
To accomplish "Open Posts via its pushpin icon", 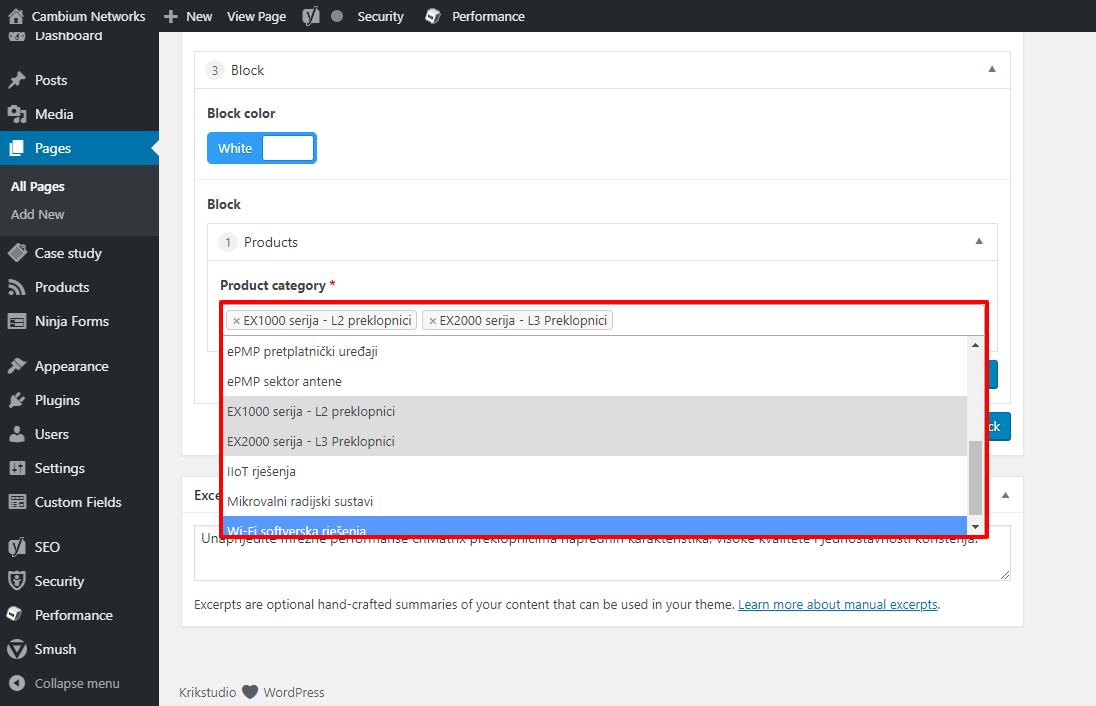I will pos(17,80).
